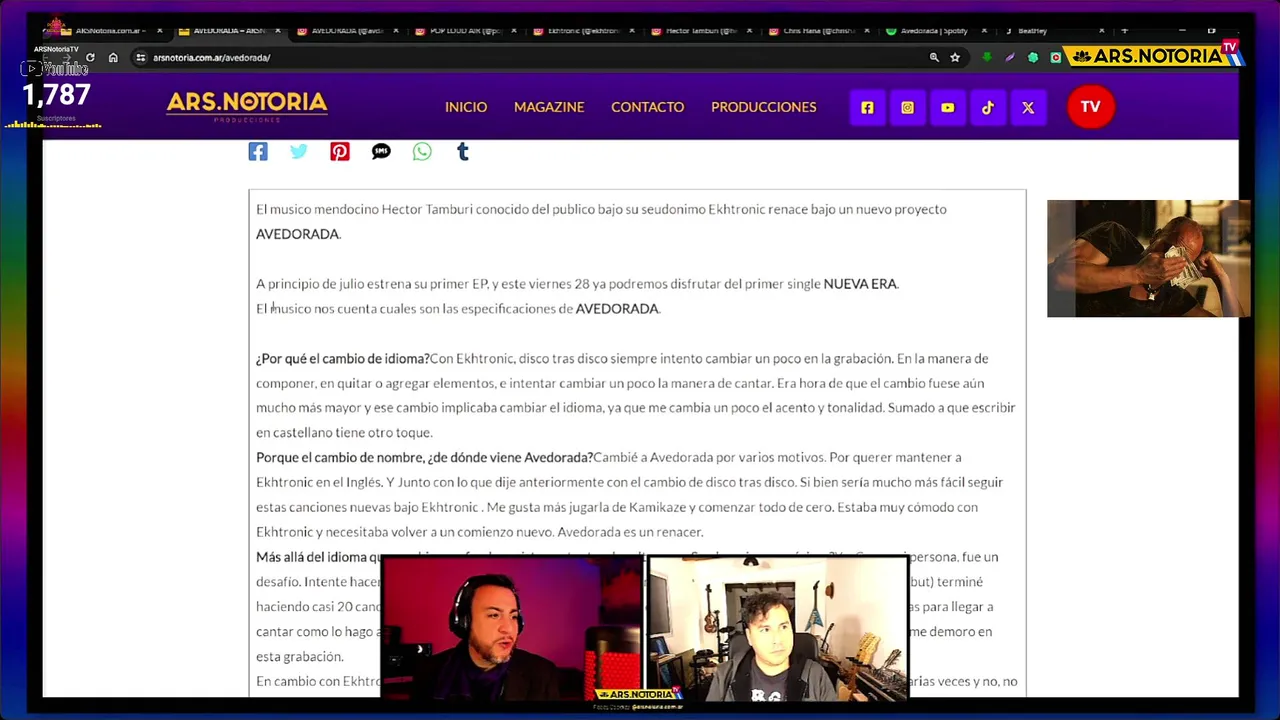Go to the INICIO page
The width and height of the screenshot is (1280, 720).
pos(466,107)
